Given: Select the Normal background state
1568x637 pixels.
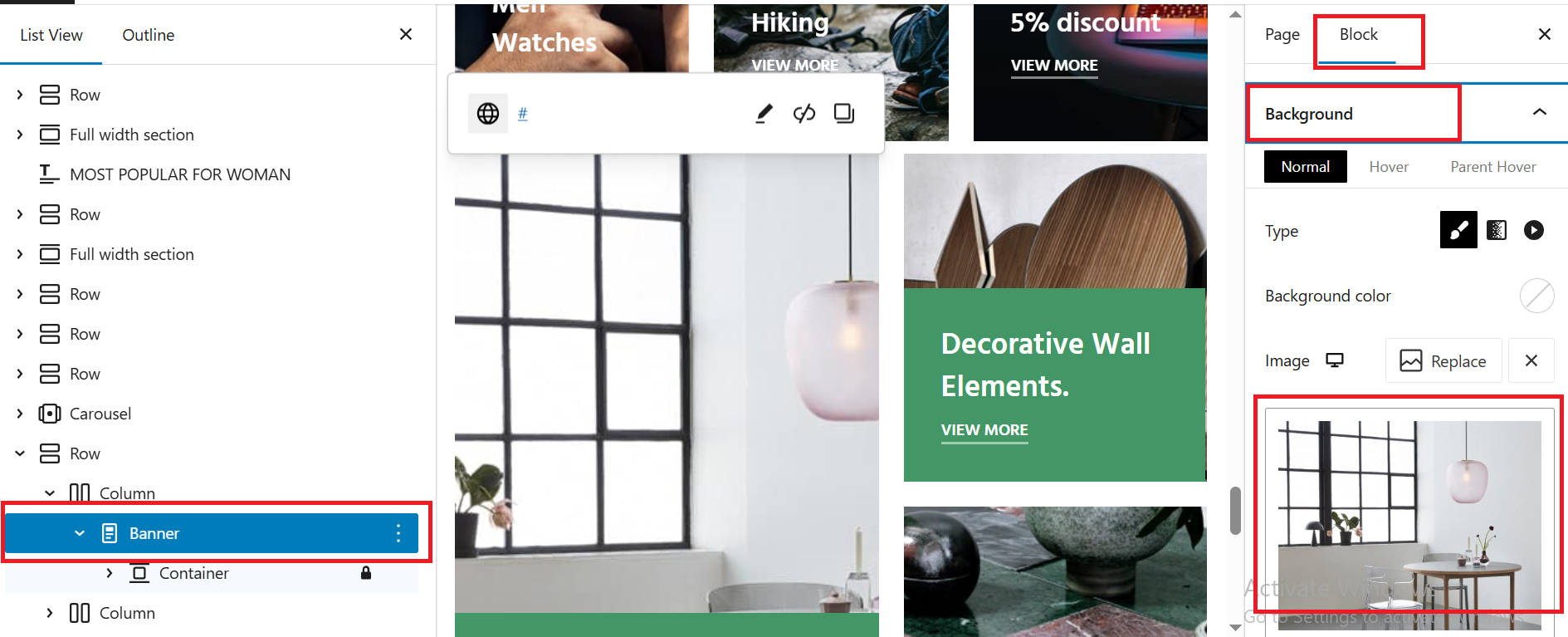Looking at the screenshot, I should coord(1306,167).
